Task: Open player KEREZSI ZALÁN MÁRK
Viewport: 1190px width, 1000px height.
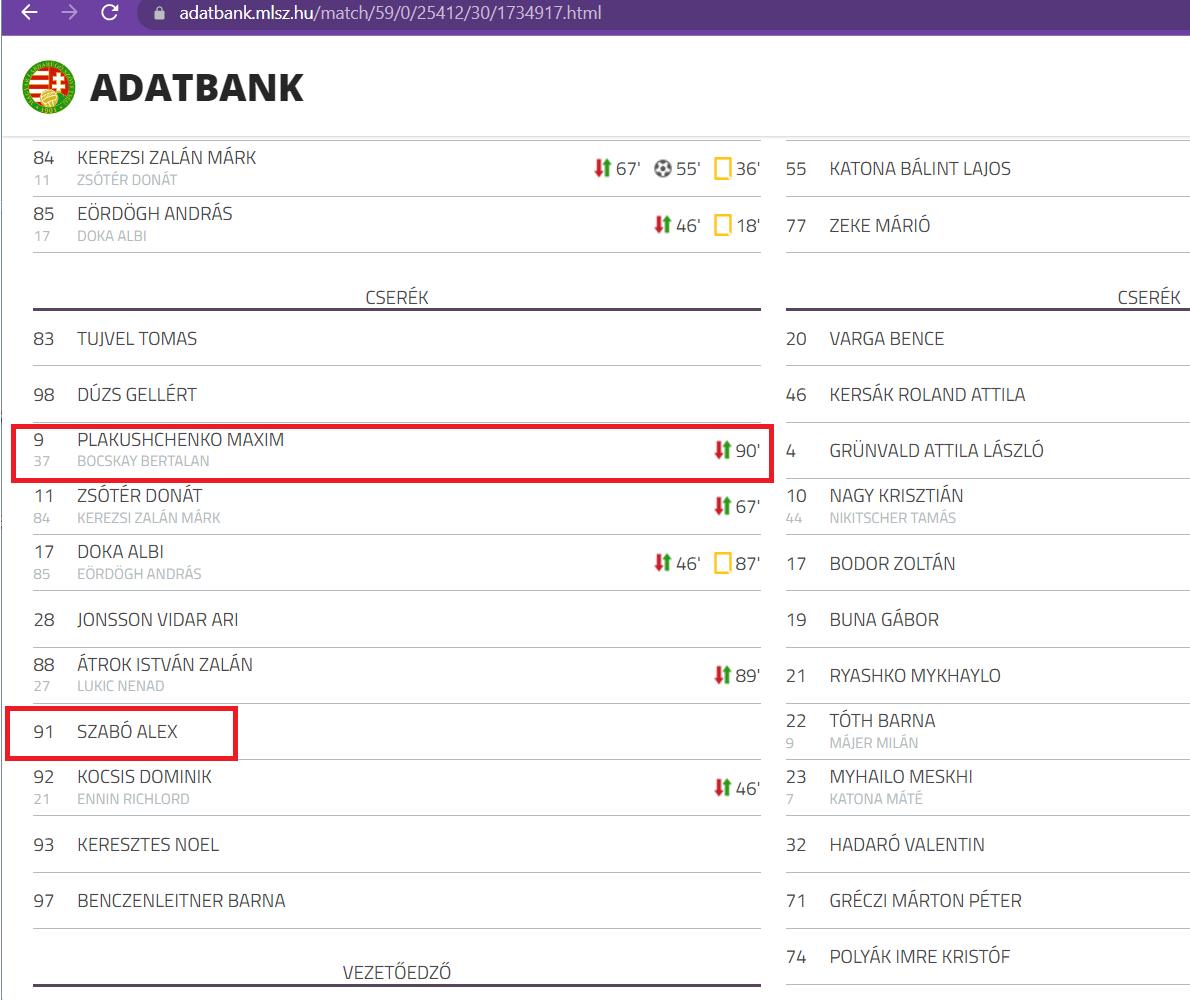Action: pyautogui.click(x=166, y=158)
